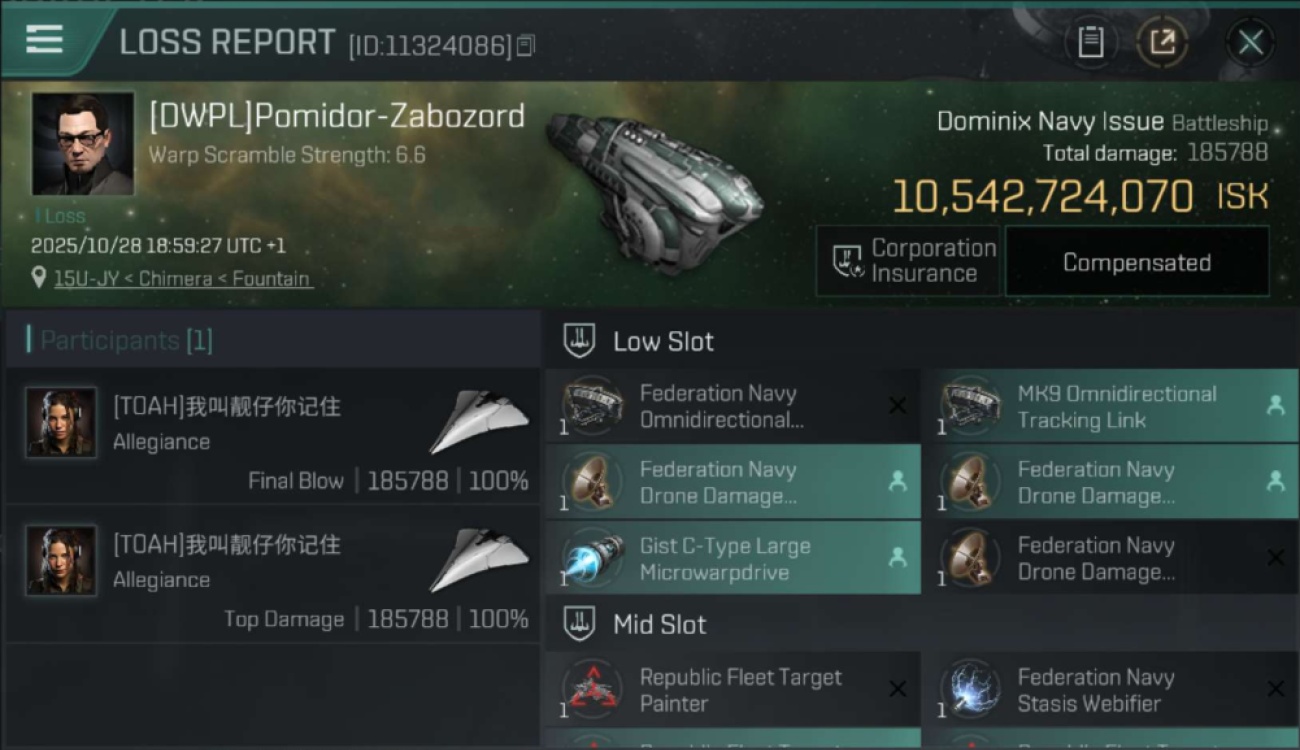1300x750 pixels.
Task: Click the Final Blow participant portrait
Action: point(61,422)
